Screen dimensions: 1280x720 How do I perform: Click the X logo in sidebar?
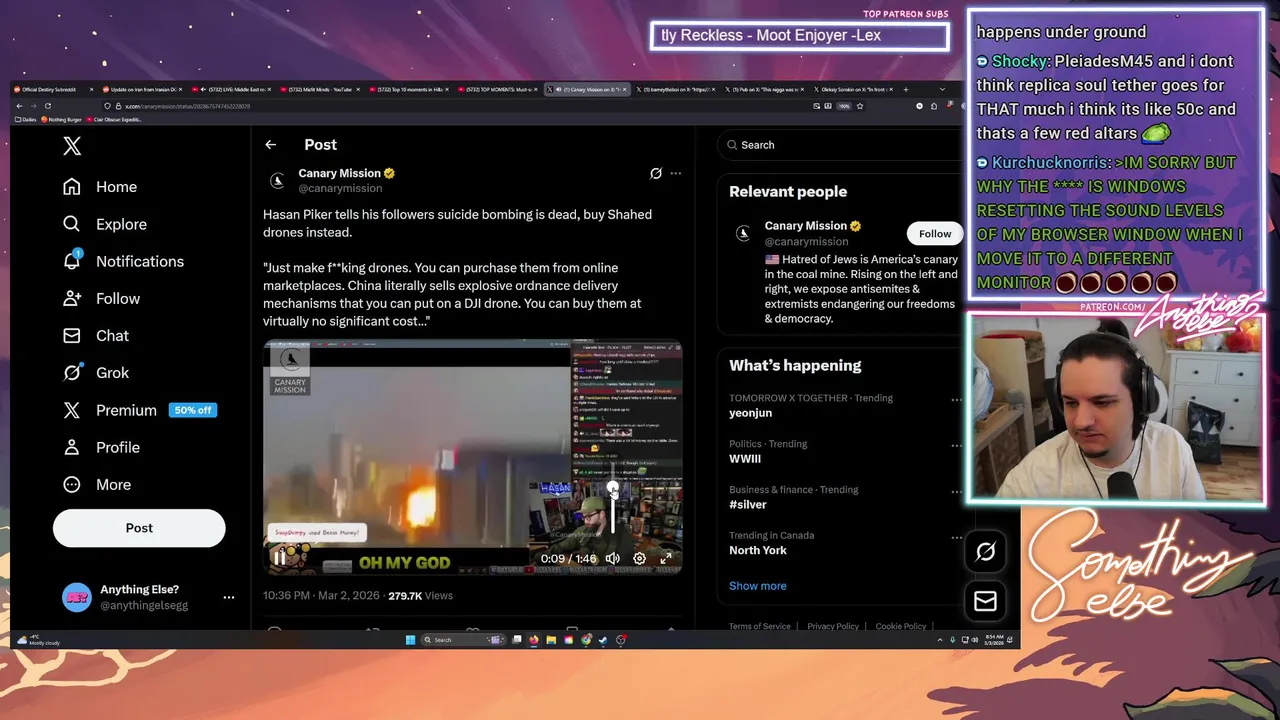click(72, 146)
